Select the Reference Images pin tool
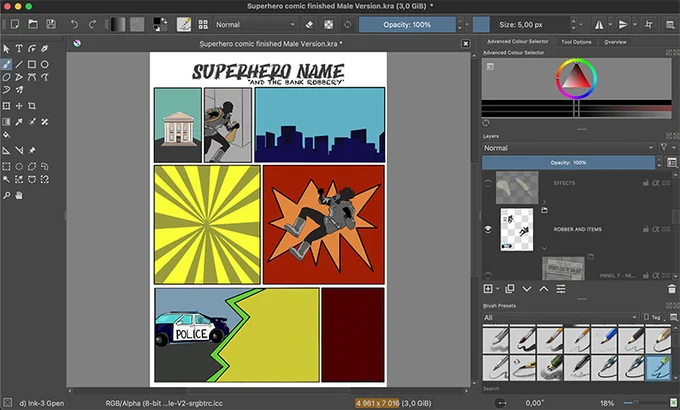Viewport: 680px width, 410px height. click(32, 151)
